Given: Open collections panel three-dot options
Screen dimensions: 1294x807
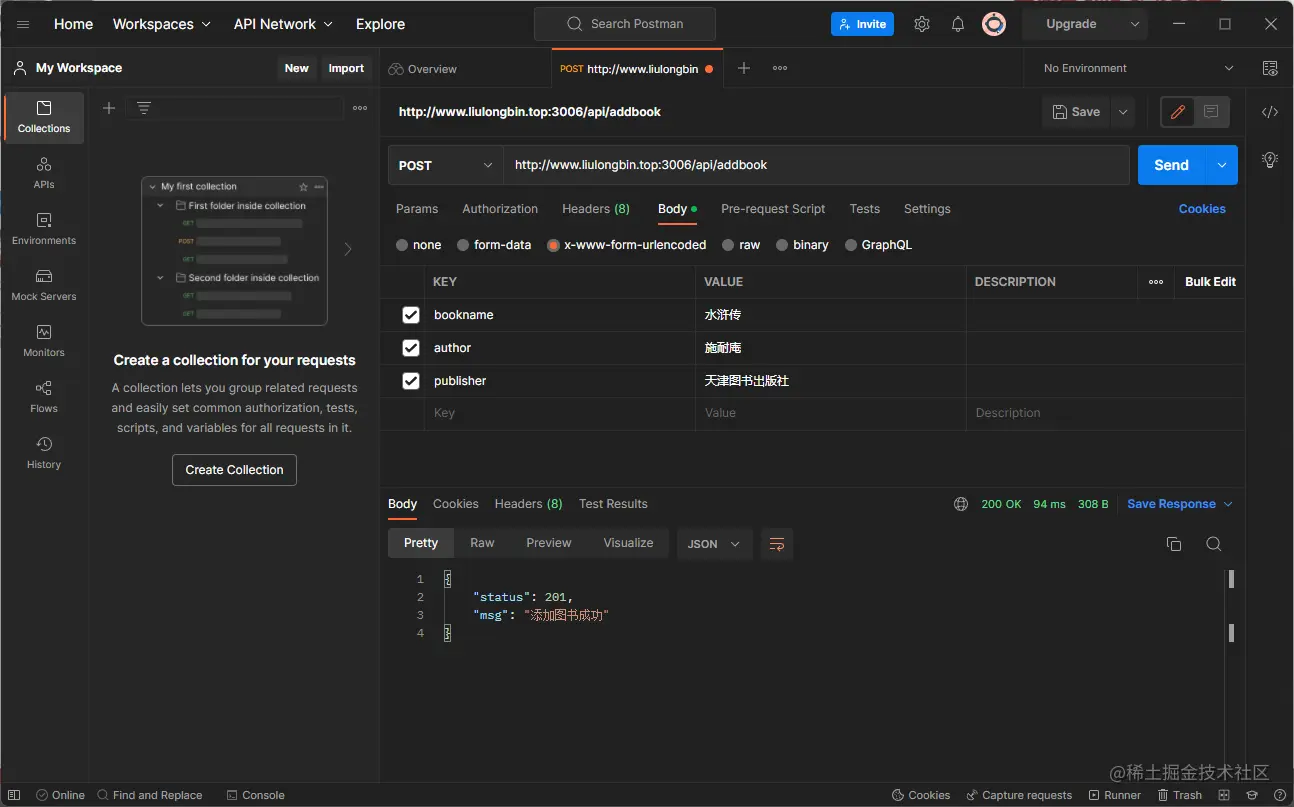Looking at the screenshot, I should pyautogui.click(x=360, y=108).
